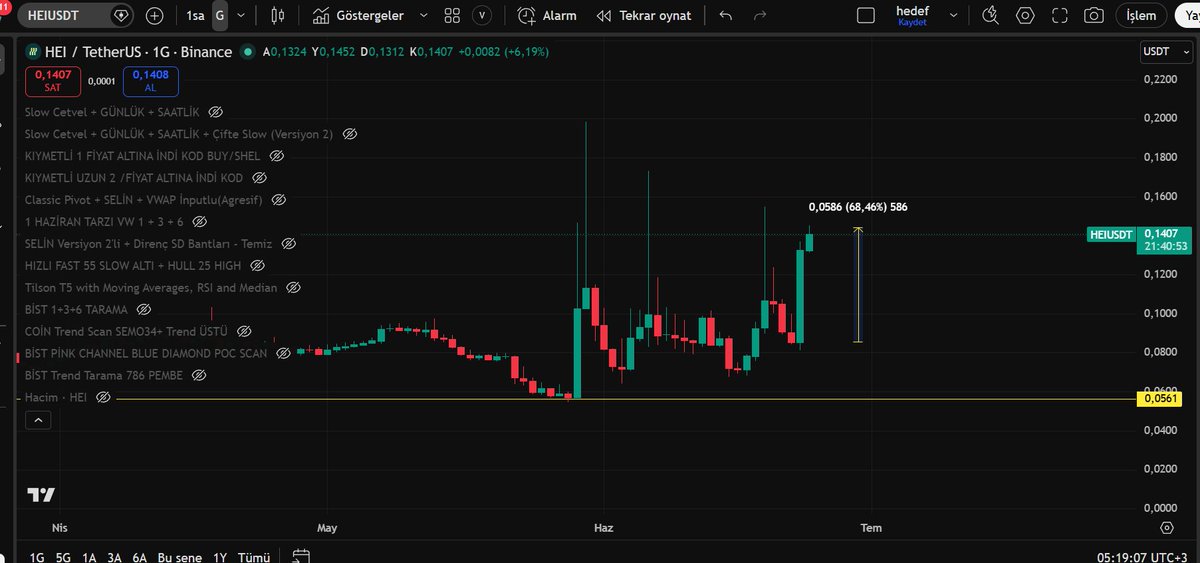Switch range to 1Y
Image resolution: width=1200 pixels, height=563 pixels.
pyautogui.click(x=220, y=556)
